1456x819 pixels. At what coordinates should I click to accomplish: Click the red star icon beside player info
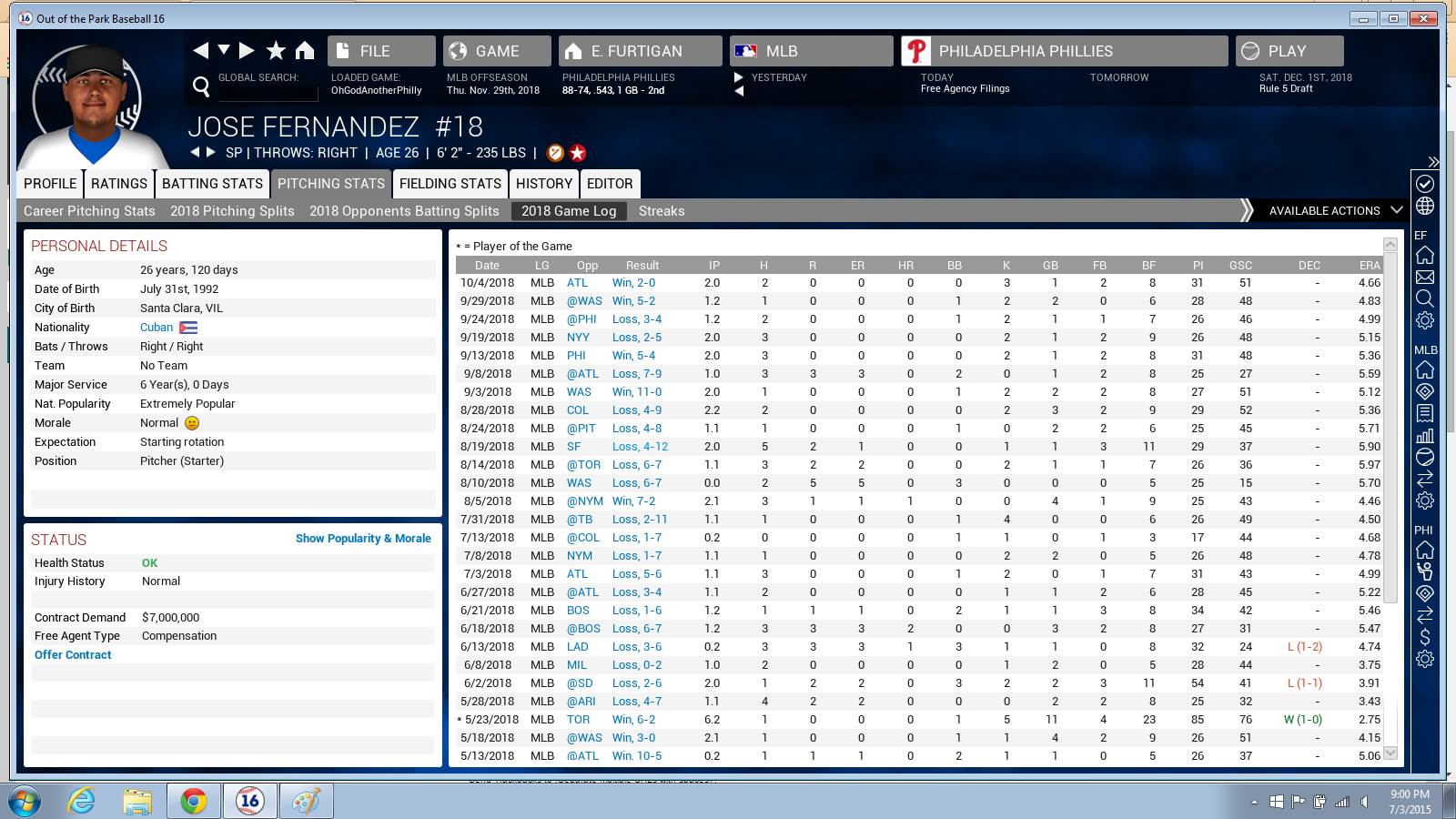[578, 153]
